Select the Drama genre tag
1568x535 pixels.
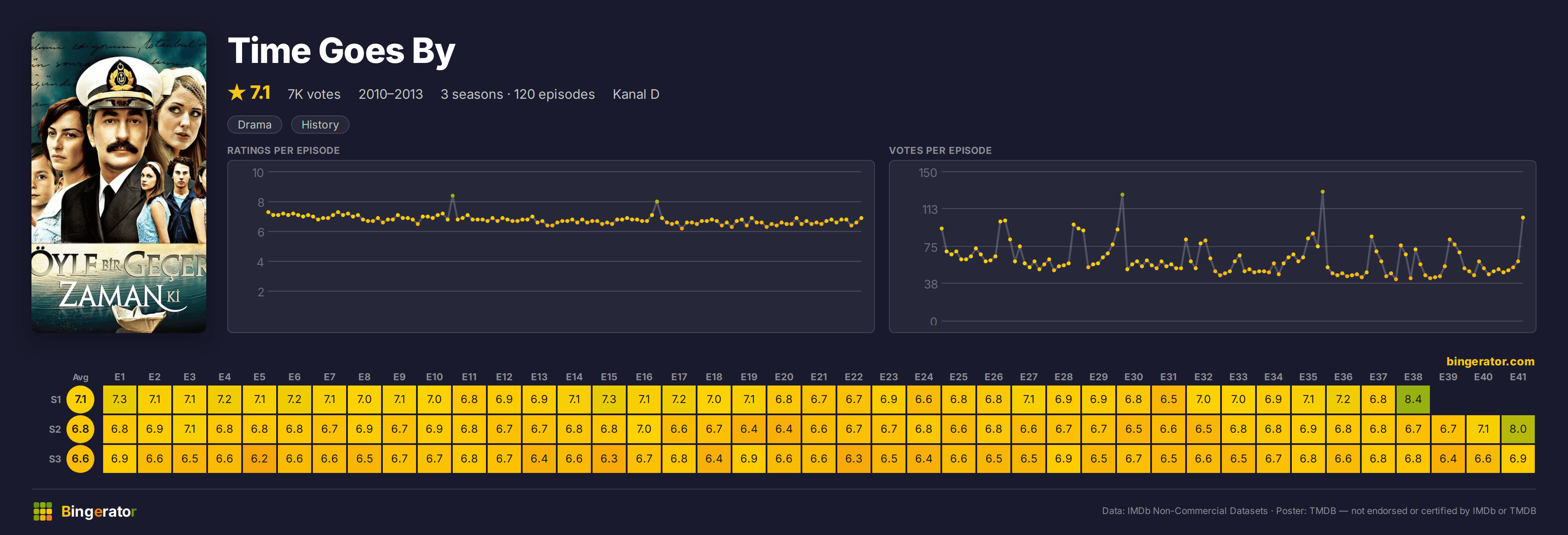[x=254, y=125]
